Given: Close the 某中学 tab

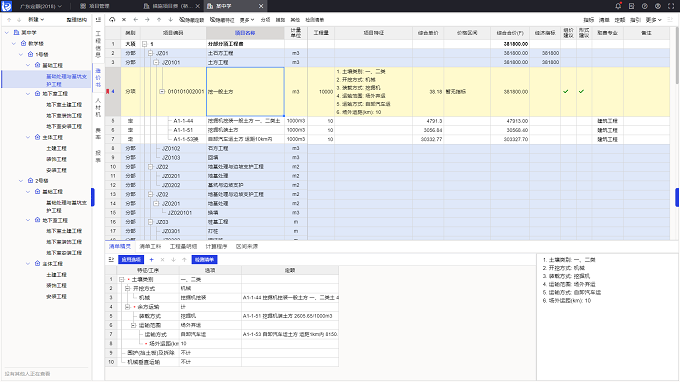Looking at the screenshot, I should [261, 6].
